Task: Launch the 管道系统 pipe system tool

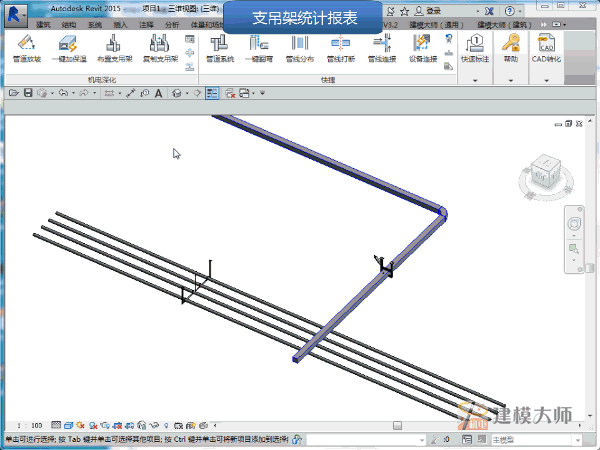Action: (220, 48)
